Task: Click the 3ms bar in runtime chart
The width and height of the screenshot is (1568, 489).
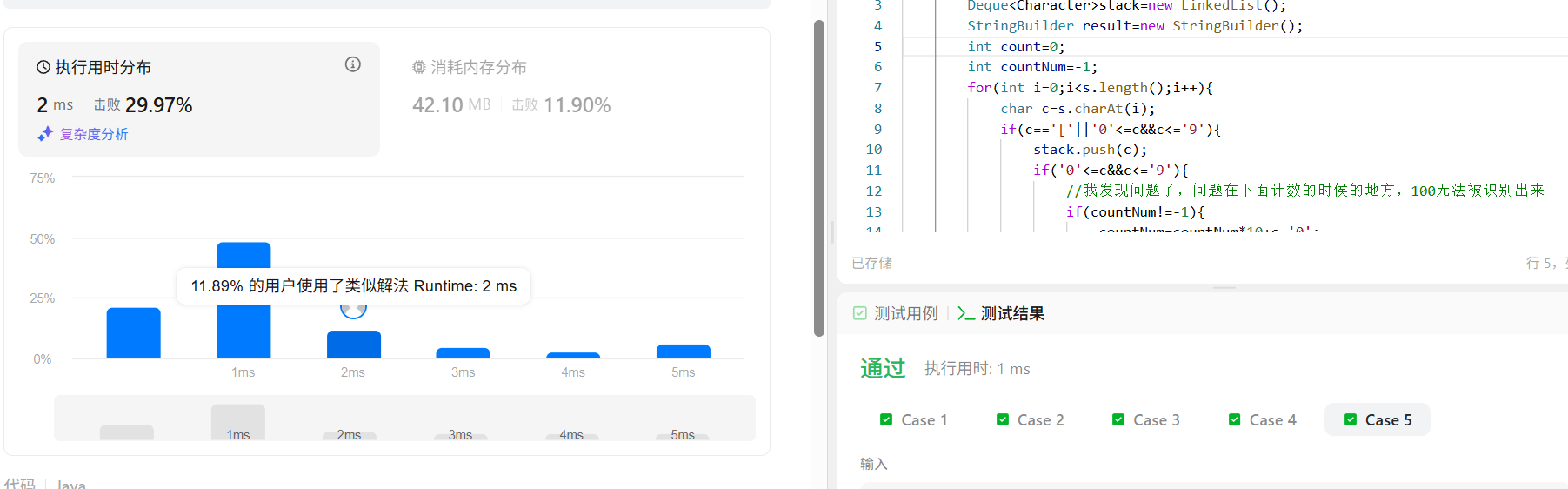Action: point(463,353)
